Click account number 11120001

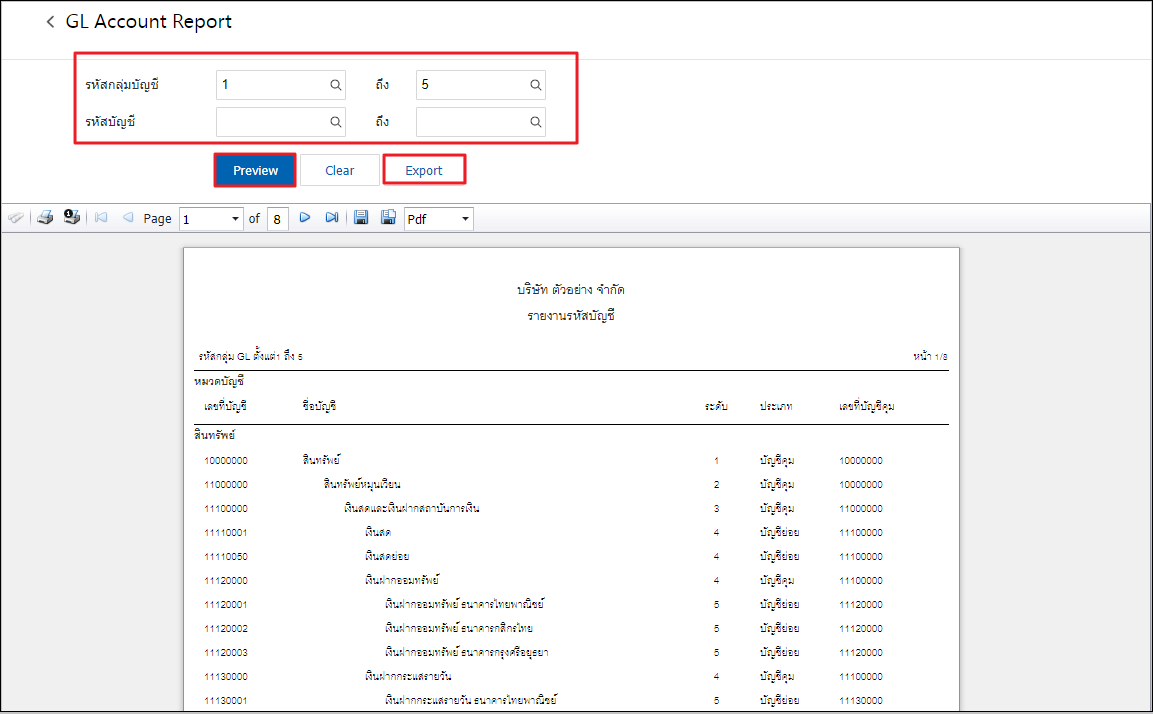coord(226,605)
